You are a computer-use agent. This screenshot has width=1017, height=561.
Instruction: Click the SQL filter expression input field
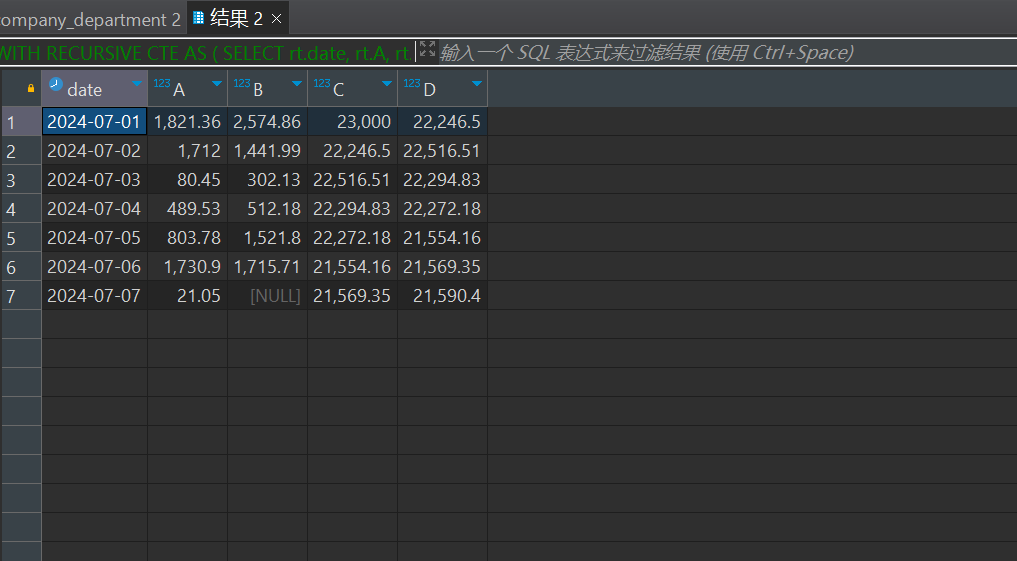[726, 53]
